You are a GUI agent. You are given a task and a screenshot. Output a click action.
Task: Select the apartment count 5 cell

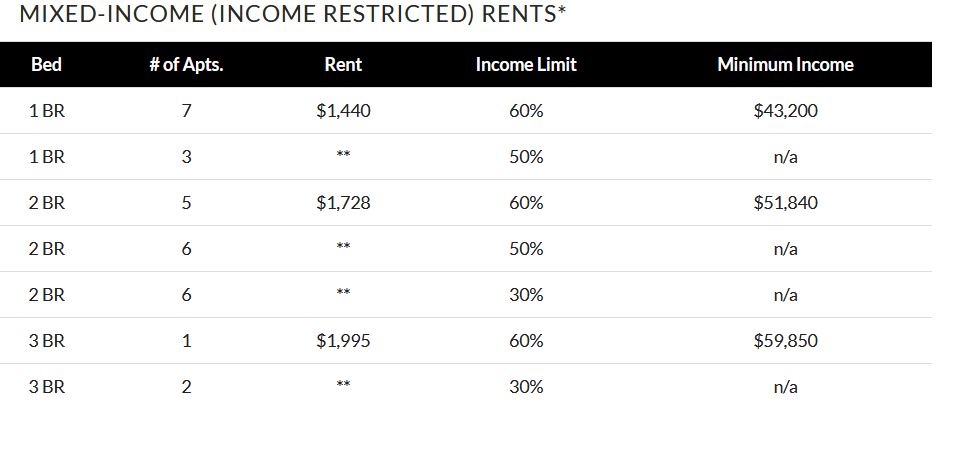tap(186, 203)
